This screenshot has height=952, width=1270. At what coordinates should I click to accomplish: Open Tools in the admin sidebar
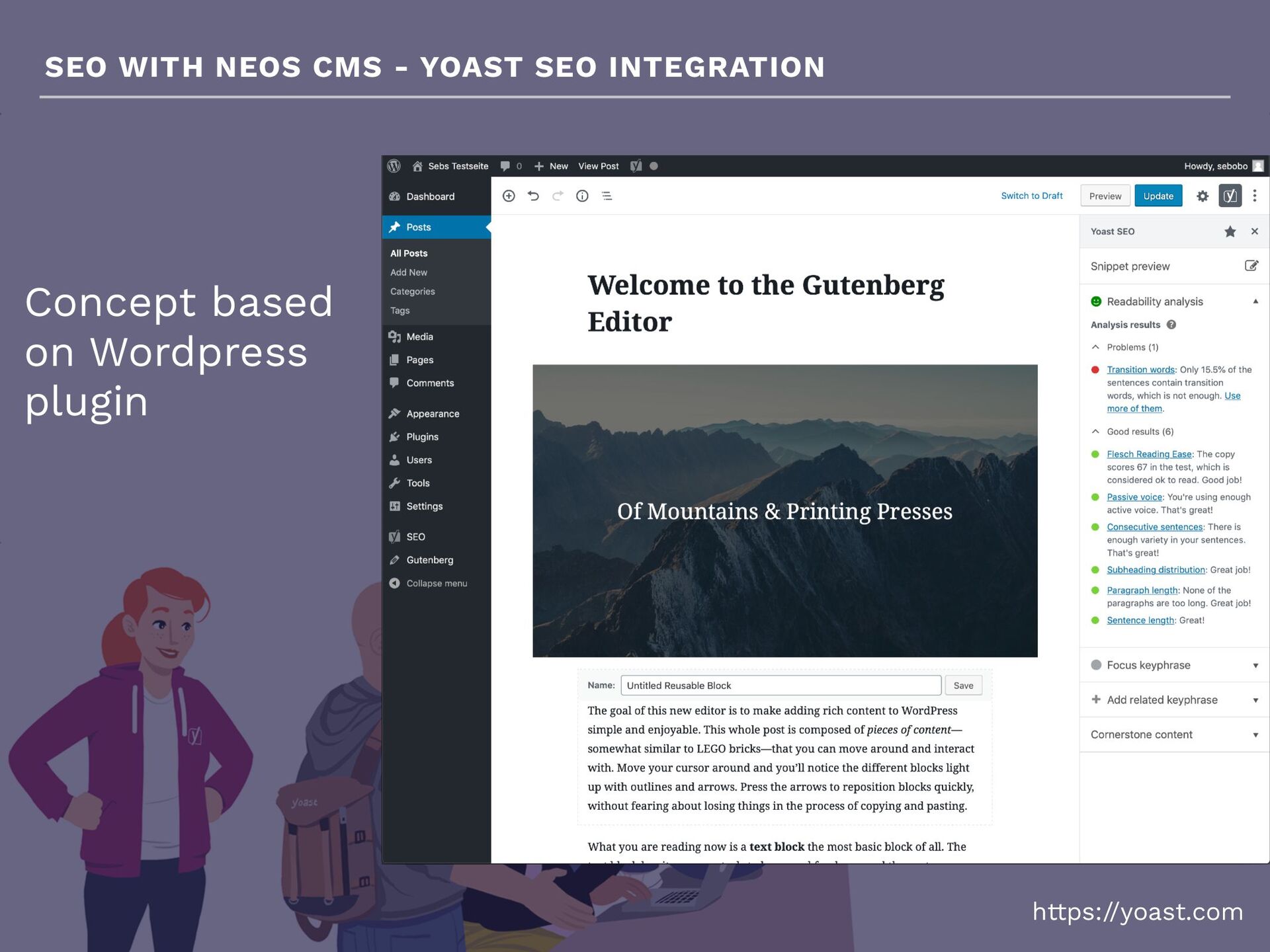tap(437, 483)
